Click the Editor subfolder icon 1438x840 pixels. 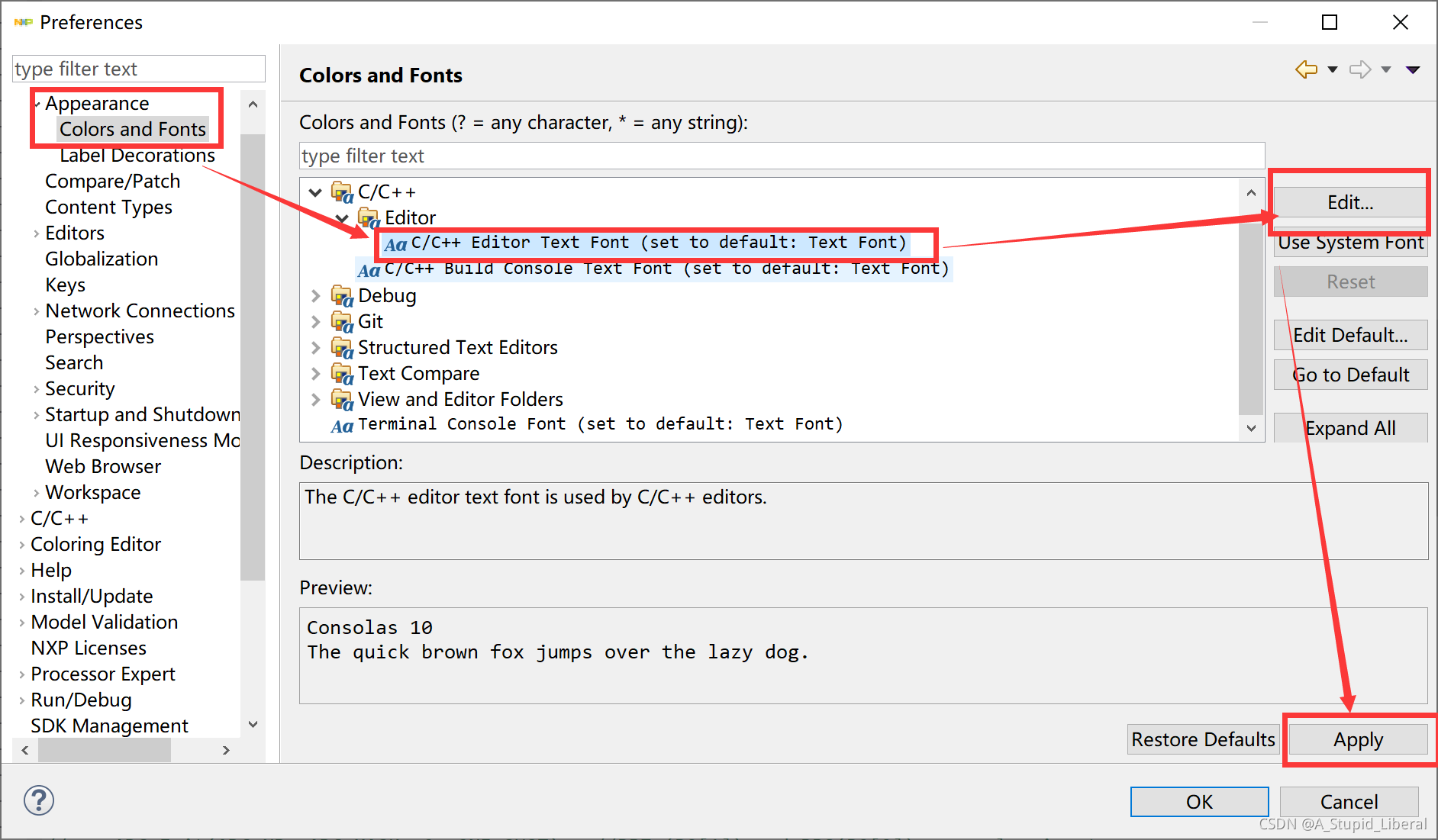(x=369, y=218)
